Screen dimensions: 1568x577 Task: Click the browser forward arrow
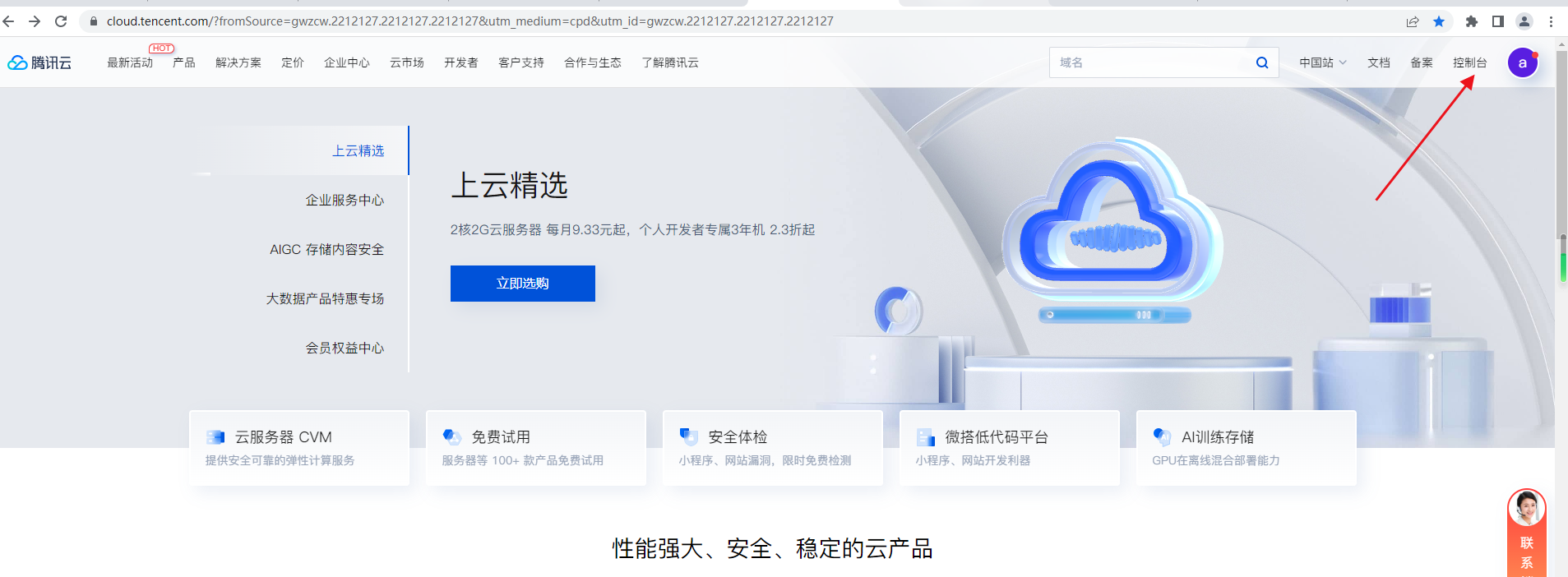coord(35,21)
